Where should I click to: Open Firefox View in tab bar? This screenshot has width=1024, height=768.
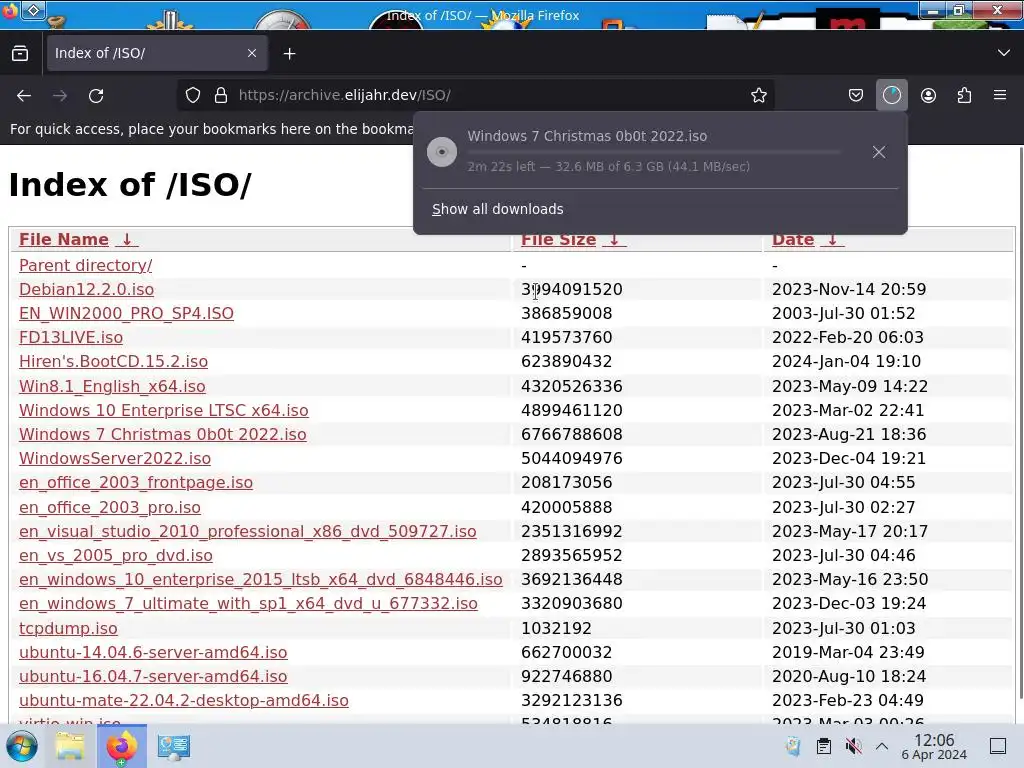tap(20, 54)
